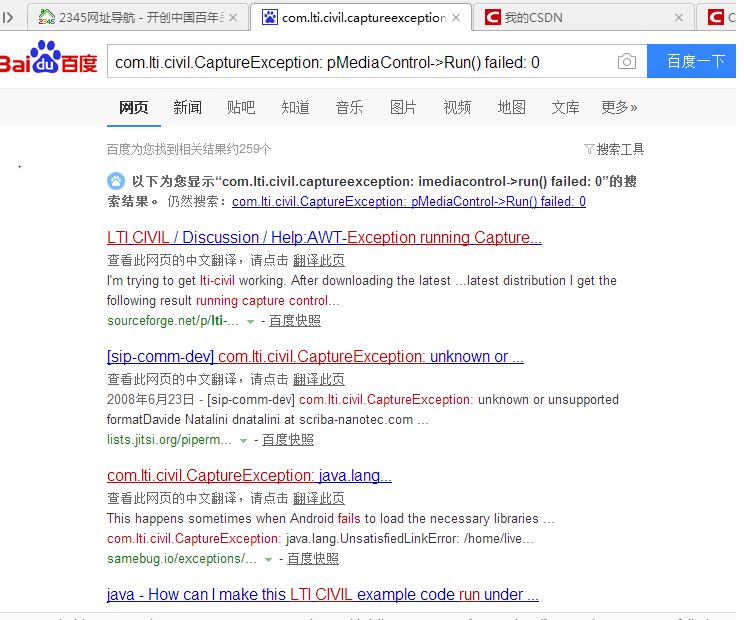Open 百度快照 for samebug.io result
The height and width of the screenshot is (620, 744).
(x=313, y=559)
